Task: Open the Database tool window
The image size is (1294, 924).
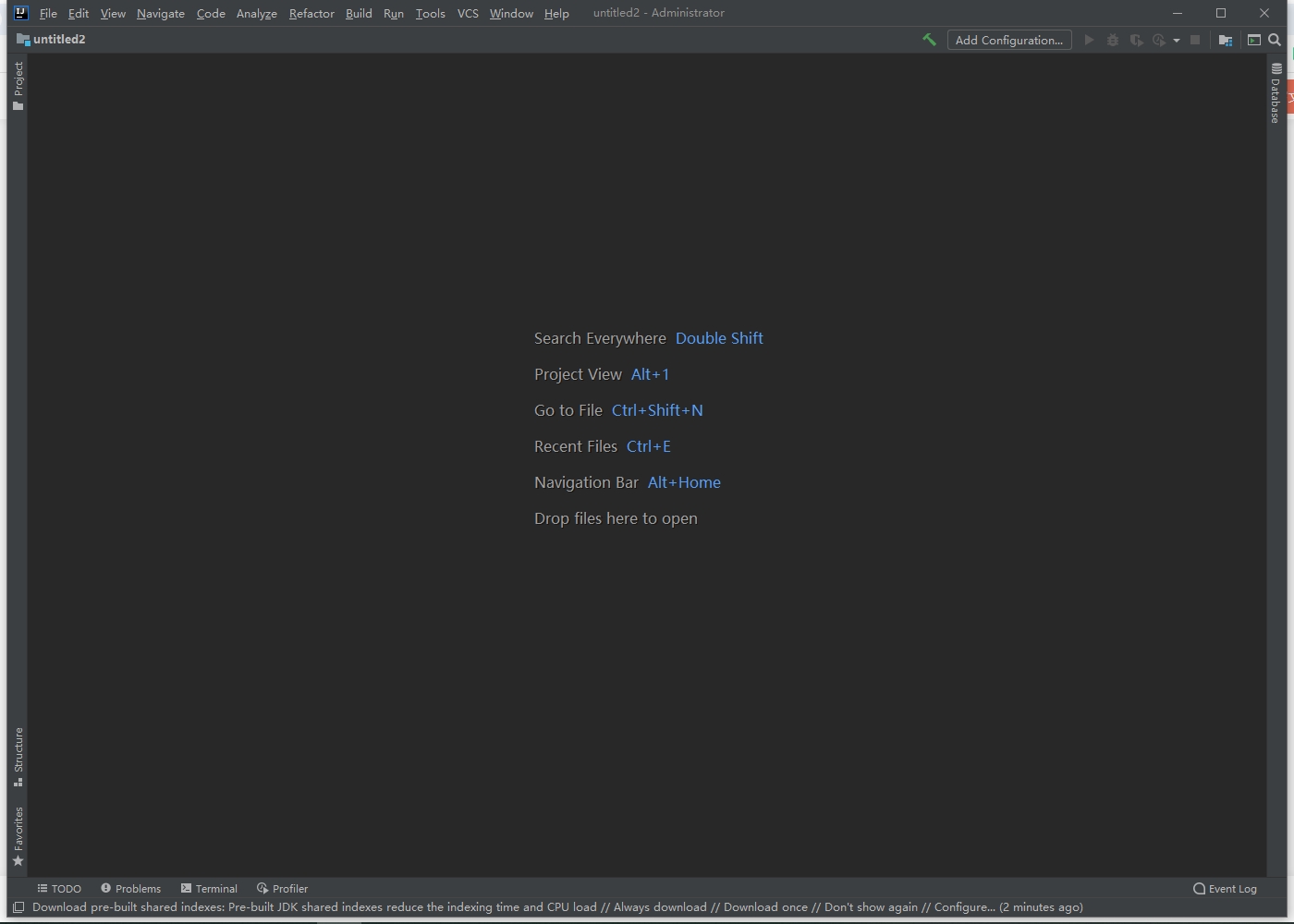Action: tap(1276, 93)
